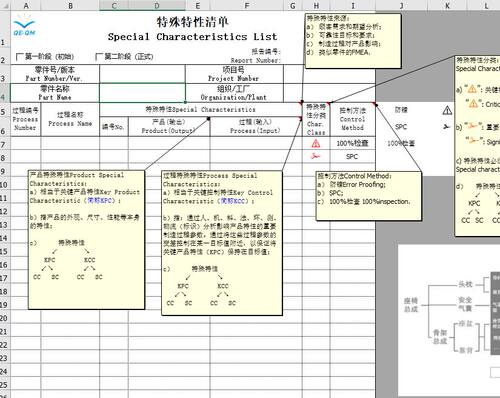
Task: Click the first orange triangle in classification comment
Action: tap(472, 89)
